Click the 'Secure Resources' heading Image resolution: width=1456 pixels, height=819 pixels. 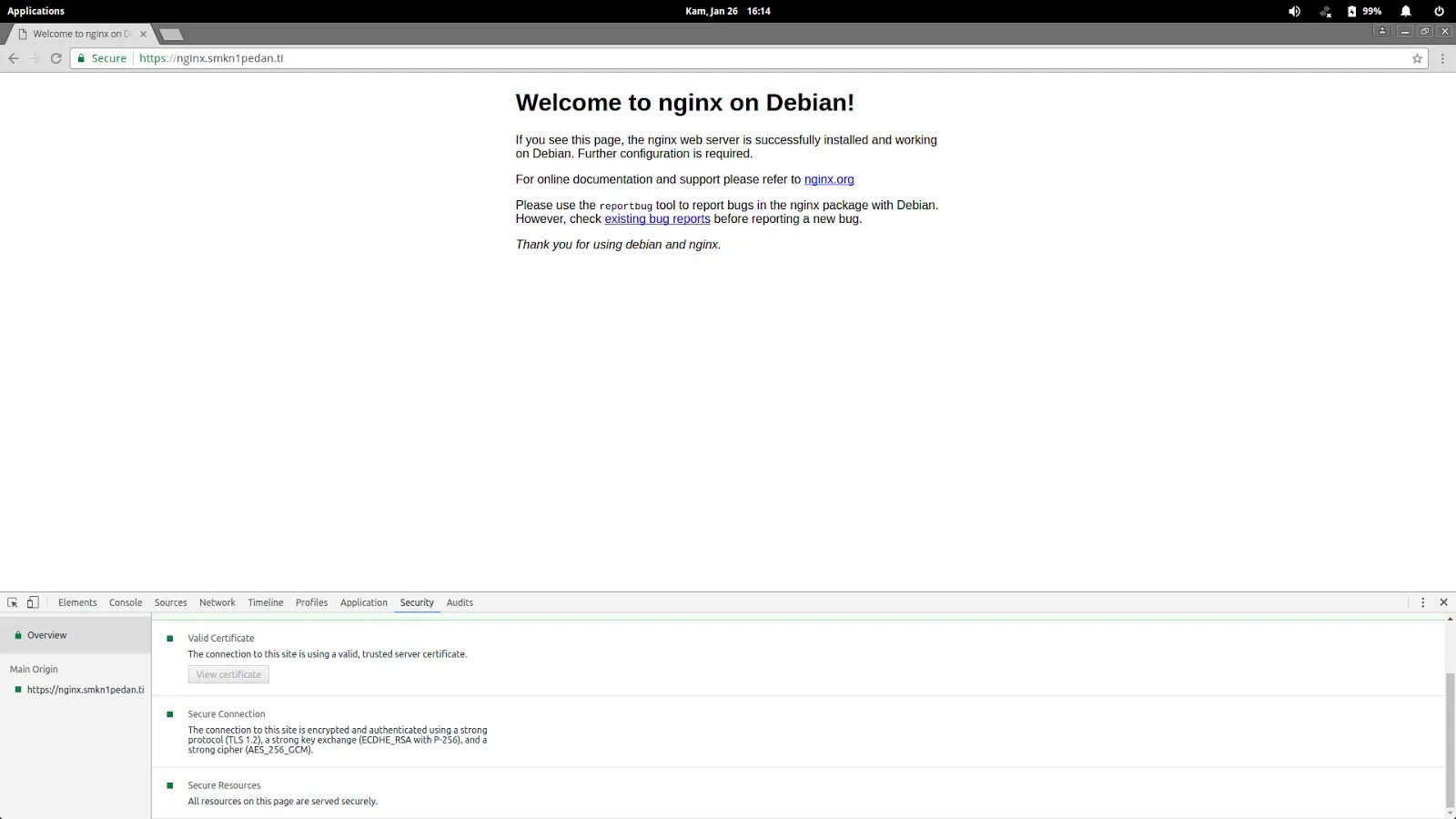224,785
